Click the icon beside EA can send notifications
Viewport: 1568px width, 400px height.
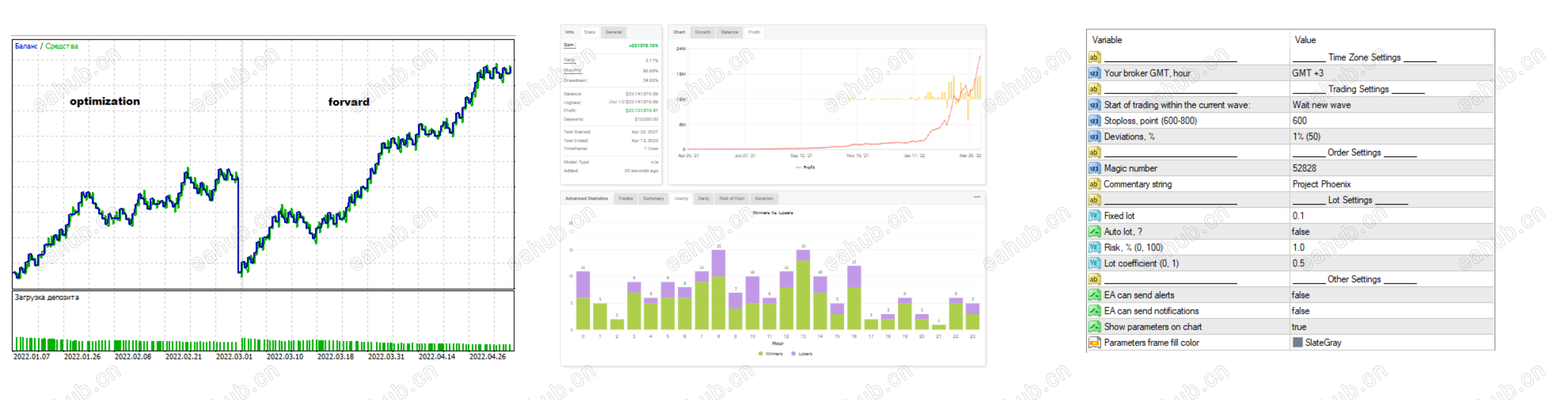pyautogui.click(x=1094, y=311)
